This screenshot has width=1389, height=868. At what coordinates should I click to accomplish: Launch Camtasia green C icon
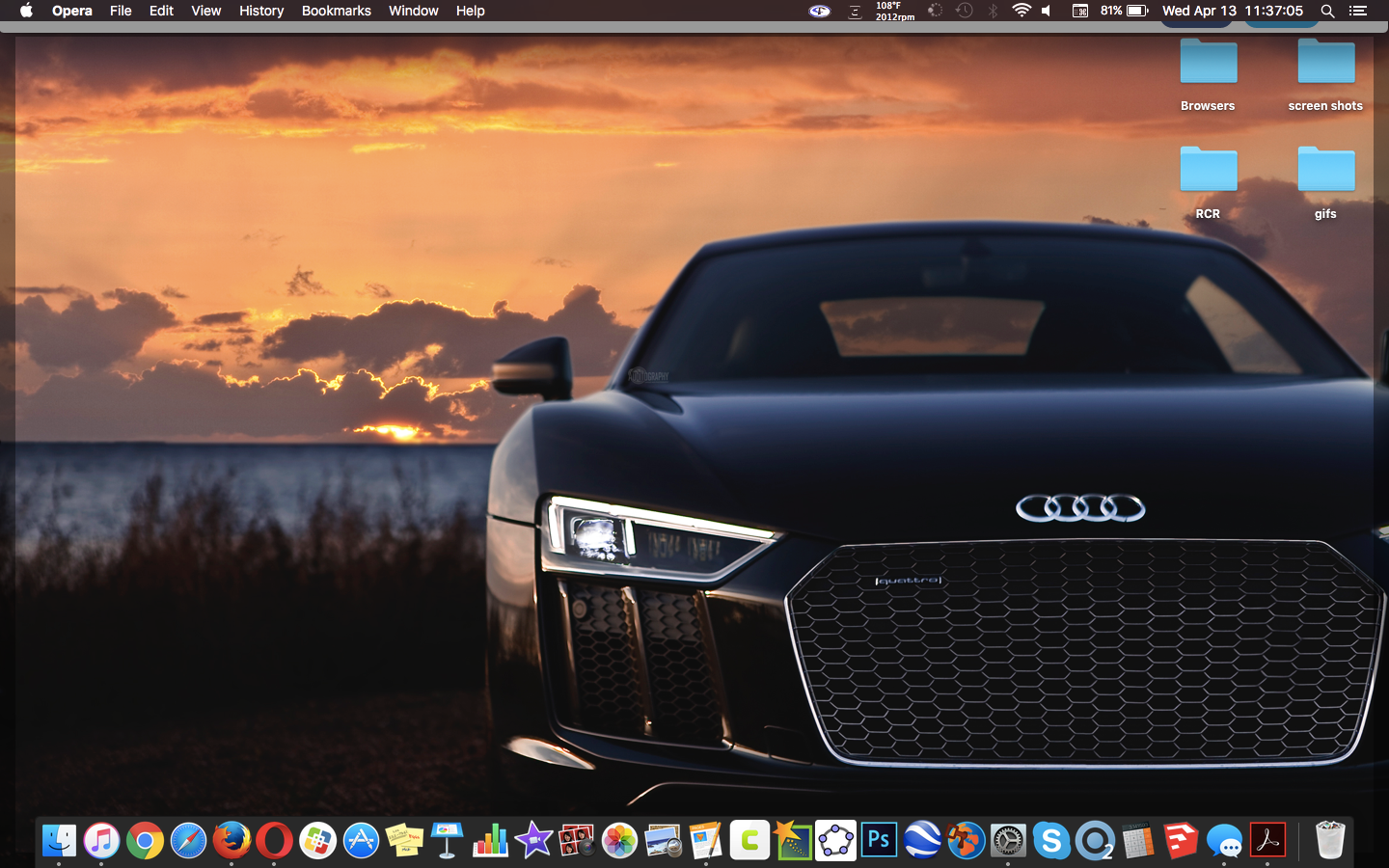tap(749, 841)
